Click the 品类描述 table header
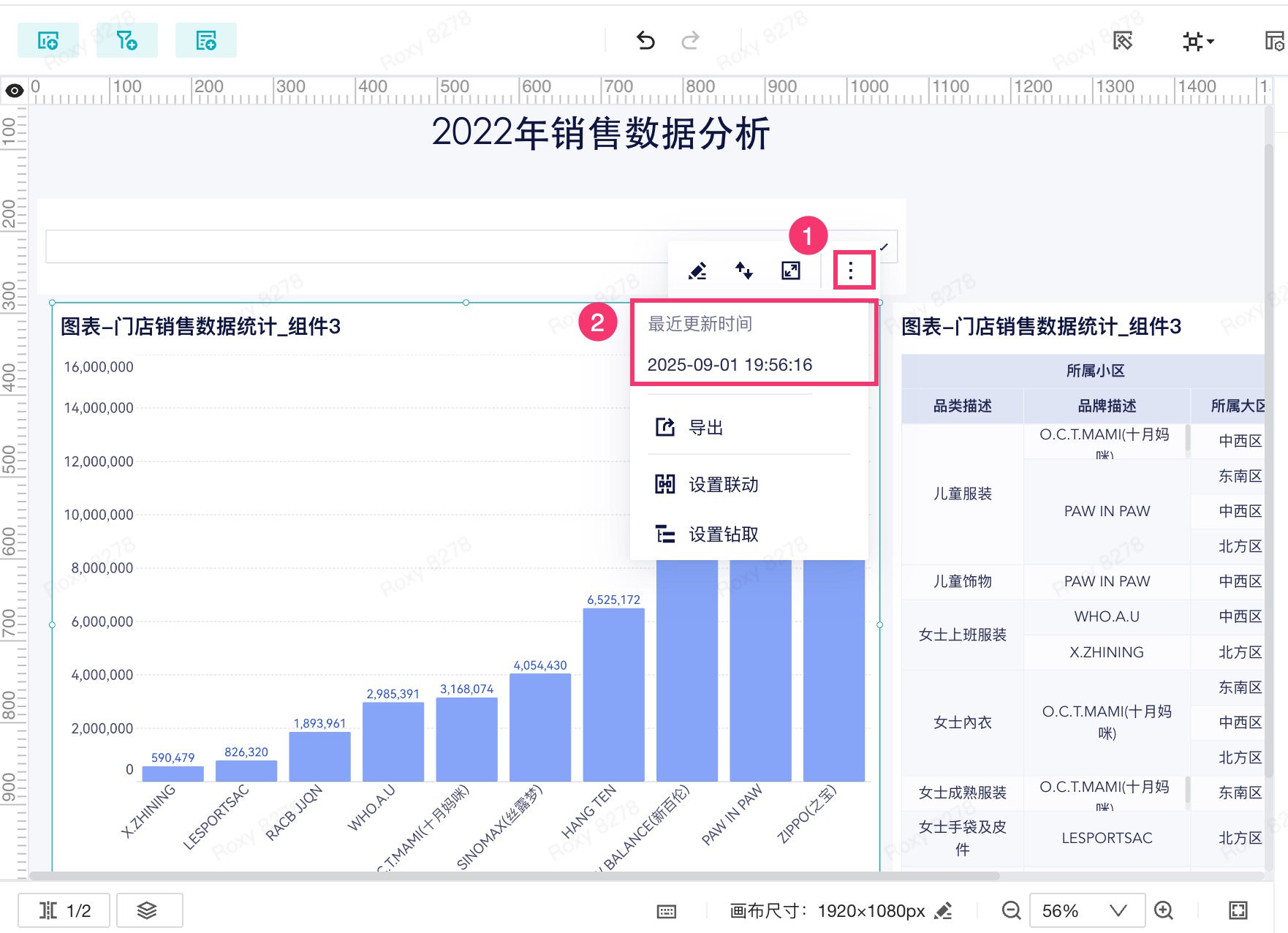Screen dimensions: 1288x933 962,406
